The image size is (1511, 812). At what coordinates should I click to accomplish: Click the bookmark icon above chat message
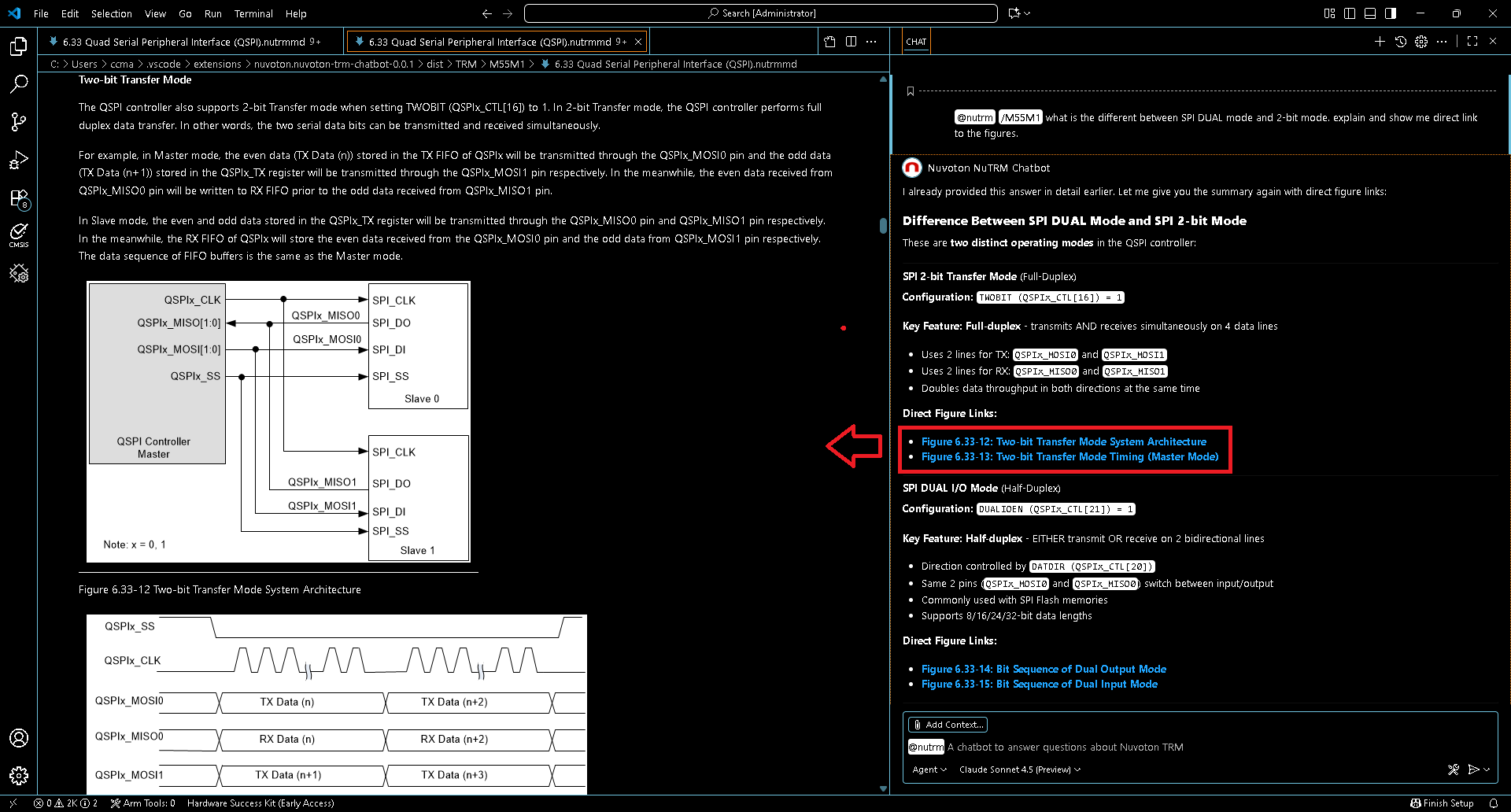pyautogui.click(x=911, y=91)
